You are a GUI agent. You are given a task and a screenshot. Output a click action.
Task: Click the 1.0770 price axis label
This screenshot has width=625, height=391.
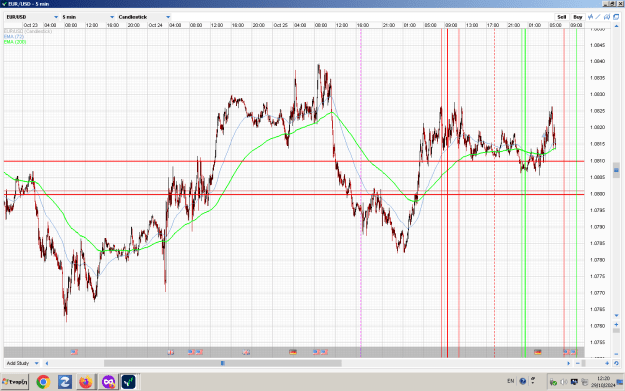(x=597, y=293)
